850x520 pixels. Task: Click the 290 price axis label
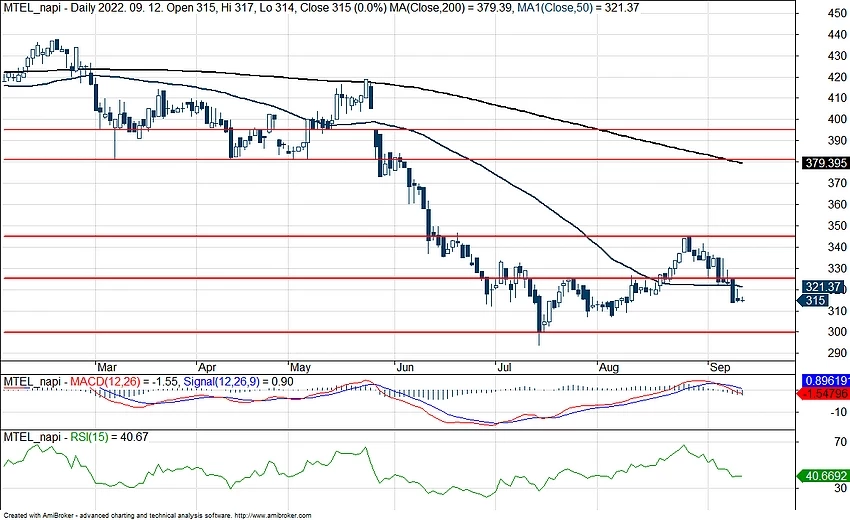[x=837, y=353]
